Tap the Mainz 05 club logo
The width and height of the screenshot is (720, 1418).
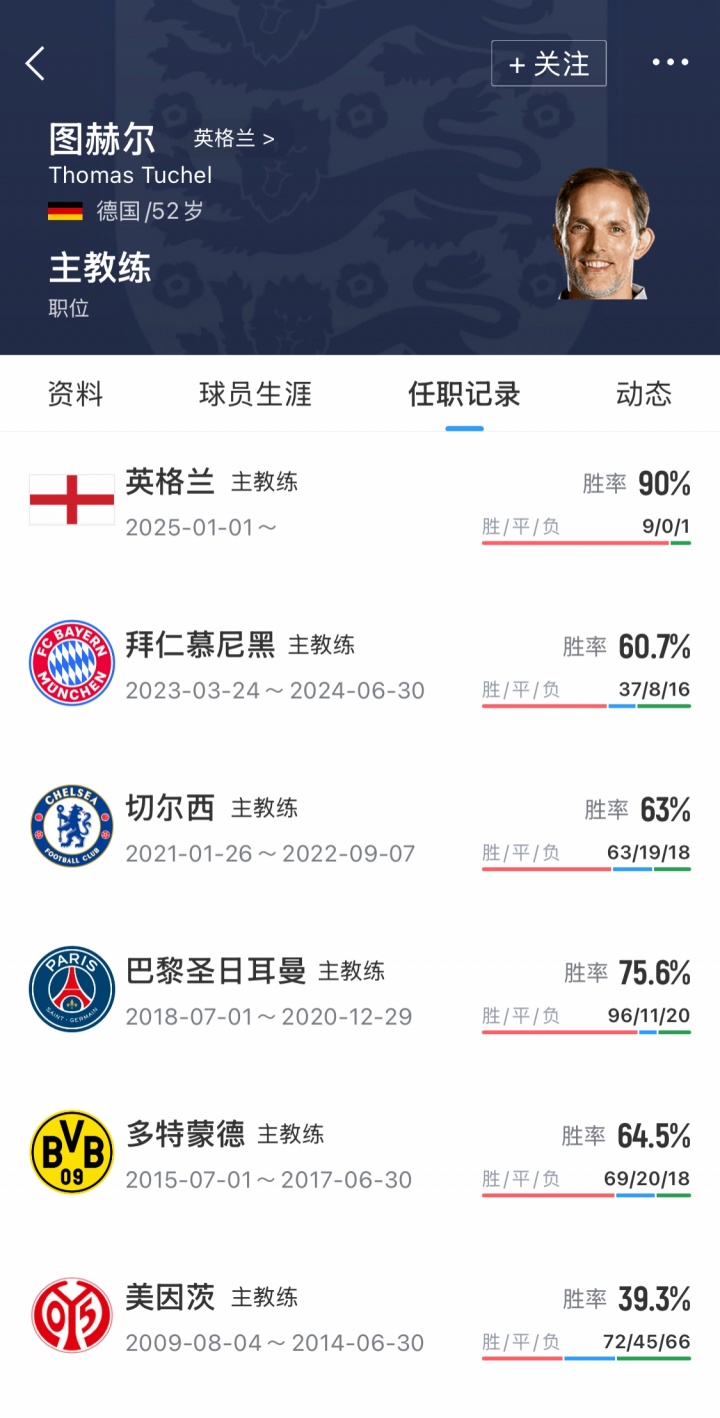(x=72, y=1314)
